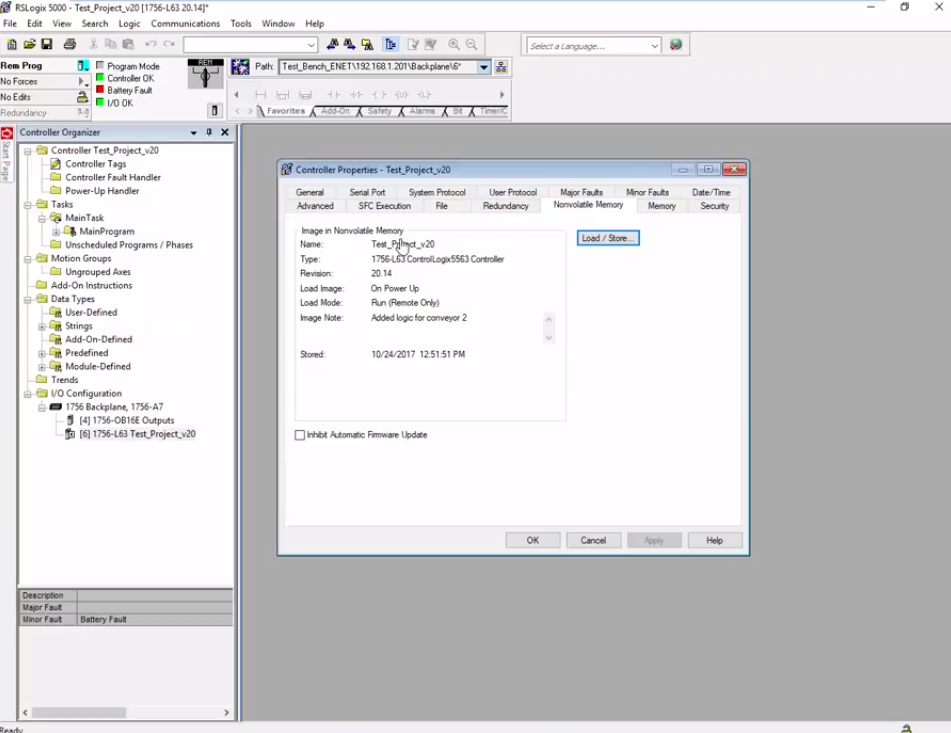Viewport: 951px width, 733px height.
Task: Click OK in Controller Properties dialog
Action: [x=532, y=540]
